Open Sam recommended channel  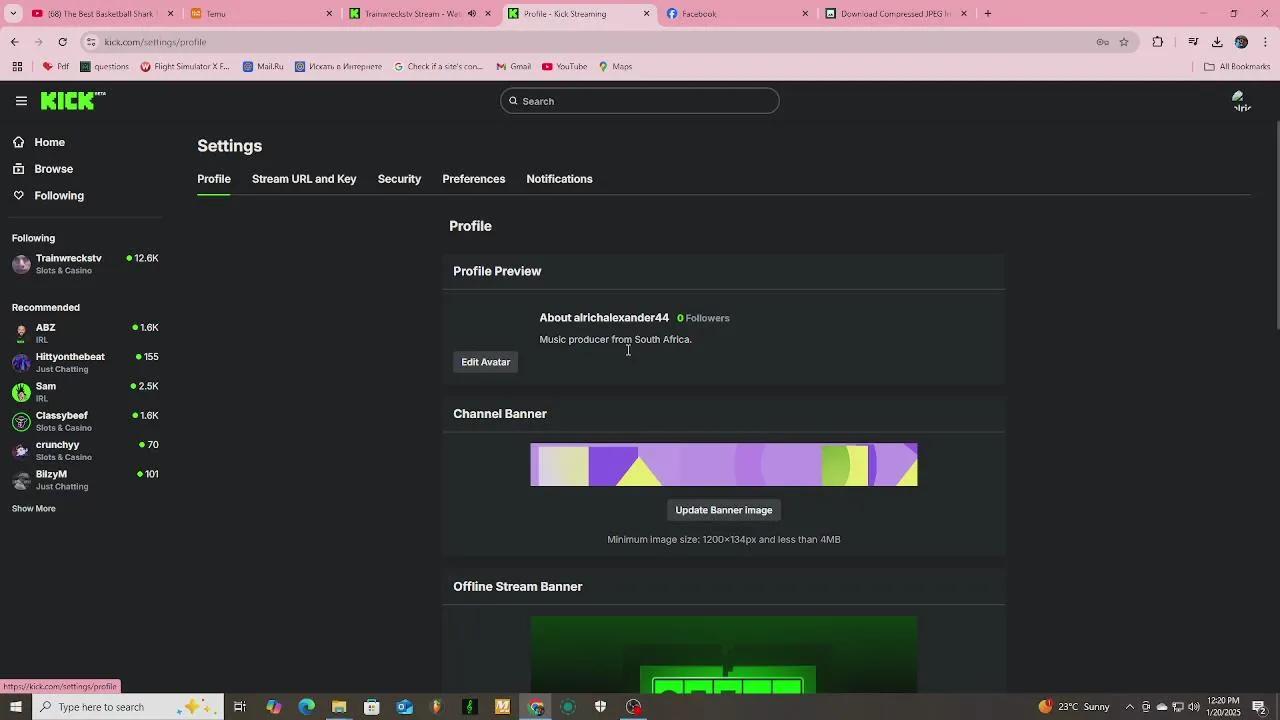point(85,392)
